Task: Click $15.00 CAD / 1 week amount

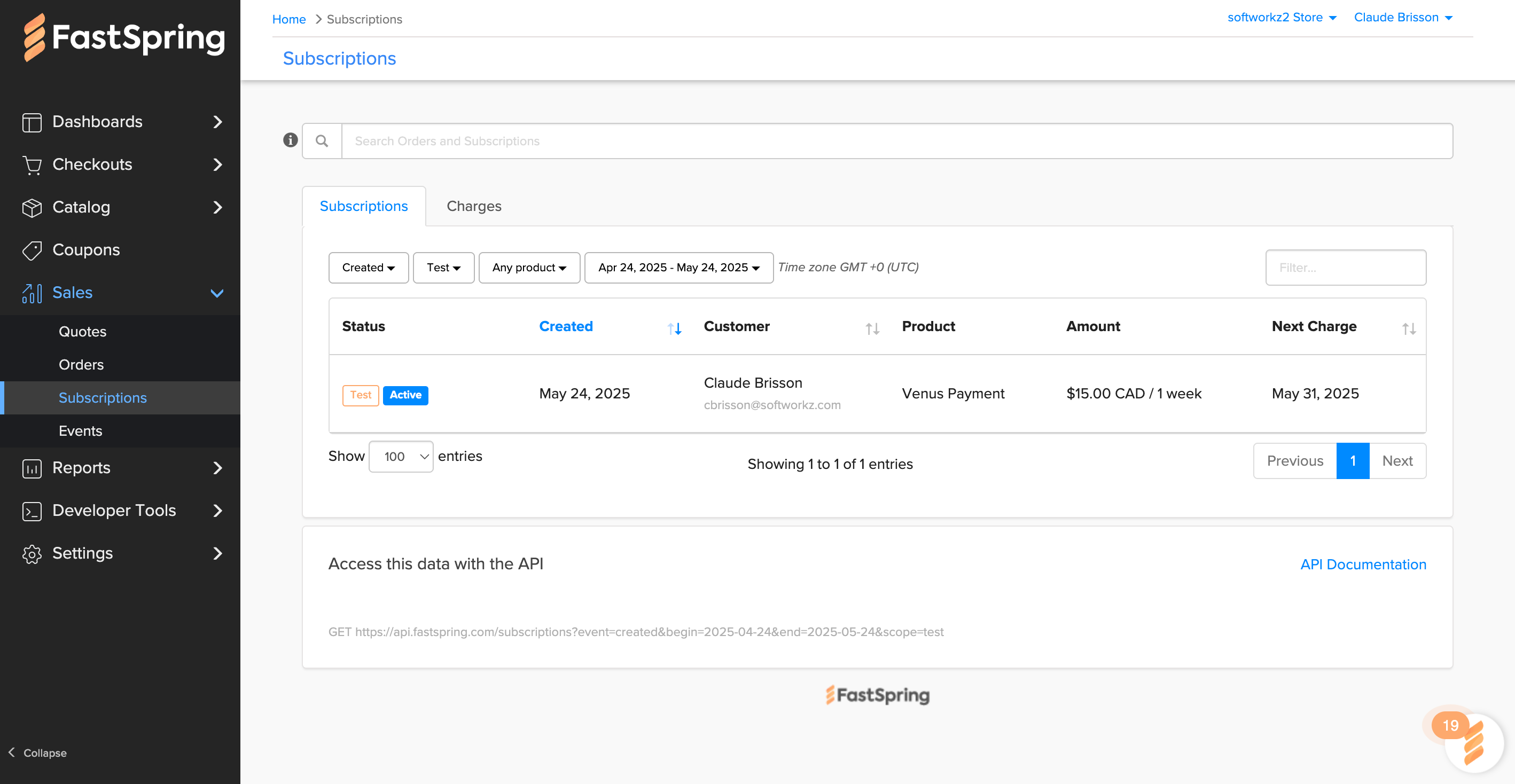Action: [1133, 394]
